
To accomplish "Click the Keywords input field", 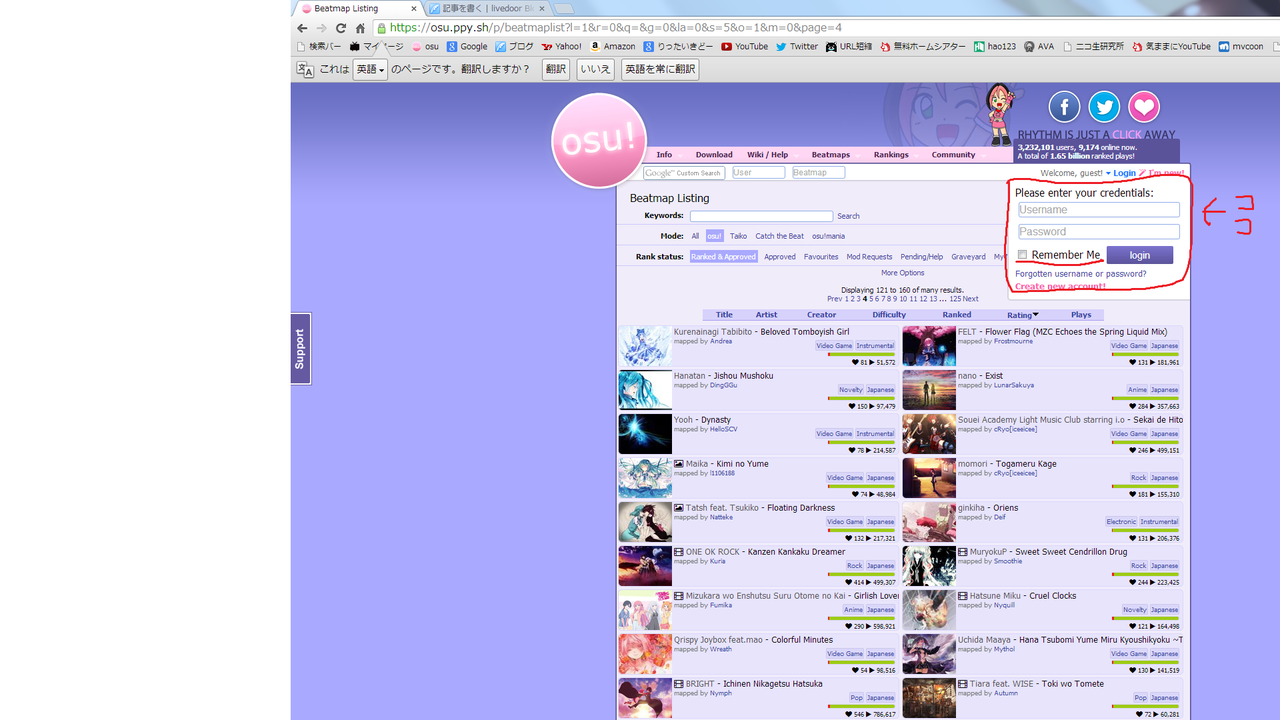I will click(761, 216).
